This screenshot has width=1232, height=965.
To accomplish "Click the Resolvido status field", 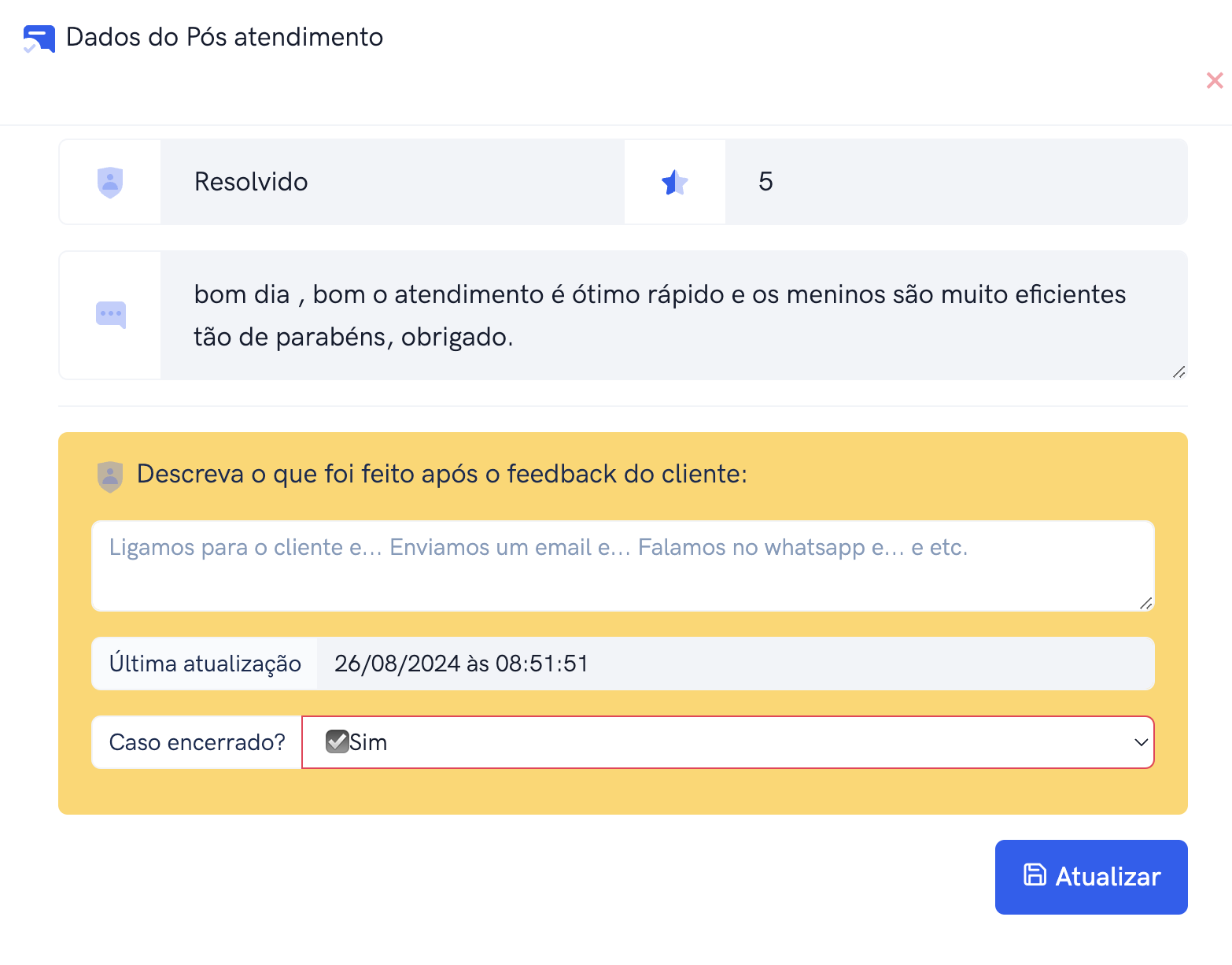I will 393,182.
